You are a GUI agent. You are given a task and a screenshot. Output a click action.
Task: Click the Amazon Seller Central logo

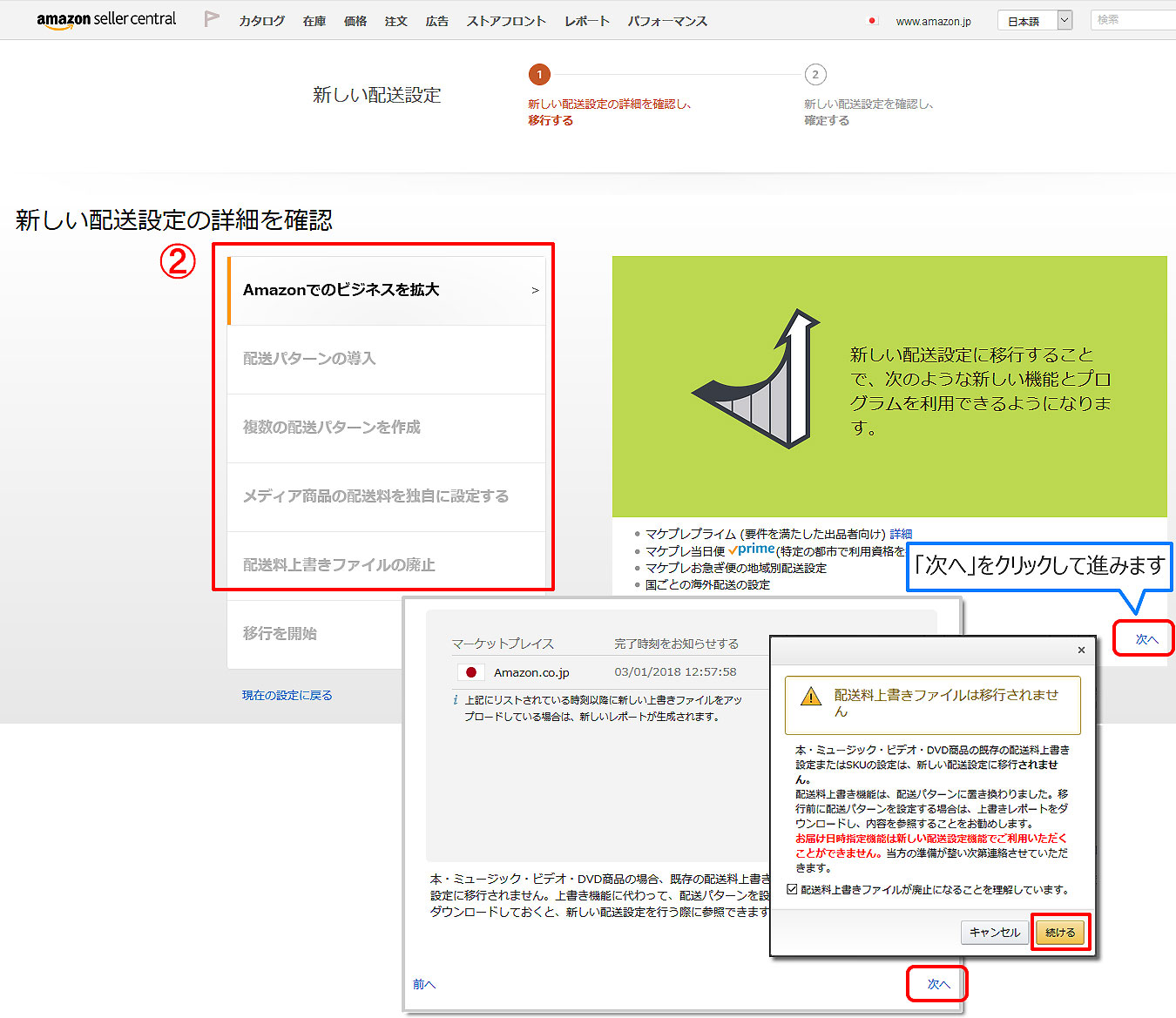105,20
